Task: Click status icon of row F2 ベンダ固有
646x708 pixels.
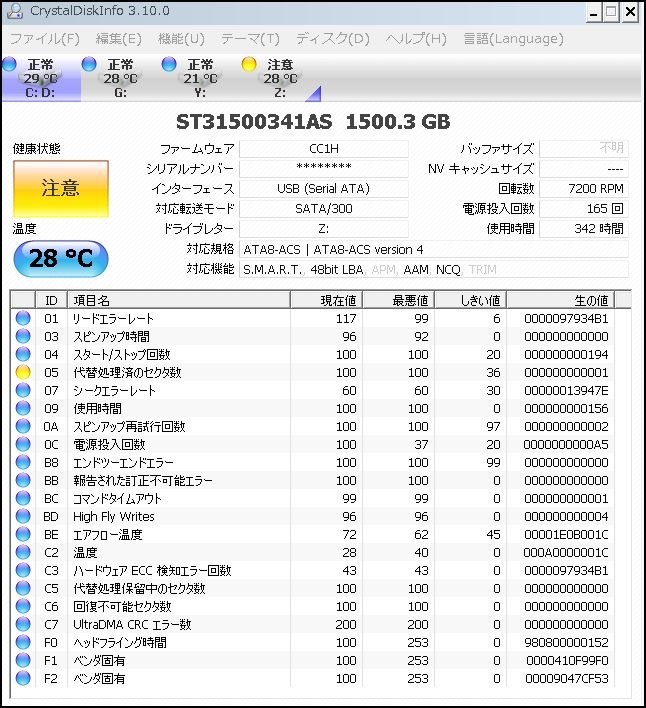Action: point(23,678)
